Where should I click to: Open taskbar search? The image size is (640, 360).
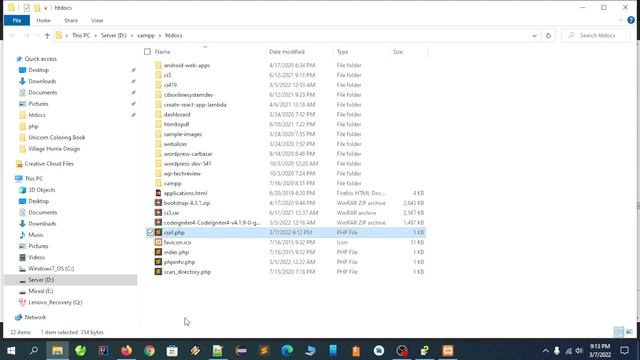[x=34, y=351]
